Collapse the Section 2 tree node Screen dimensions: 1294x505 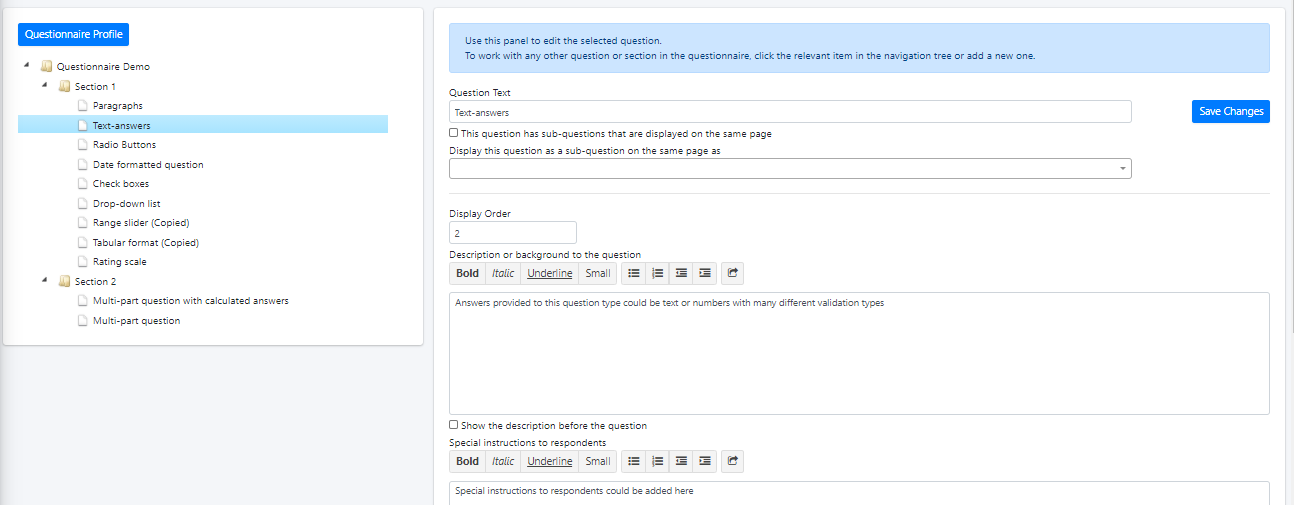pyautogui.click(x=44, y=281)
